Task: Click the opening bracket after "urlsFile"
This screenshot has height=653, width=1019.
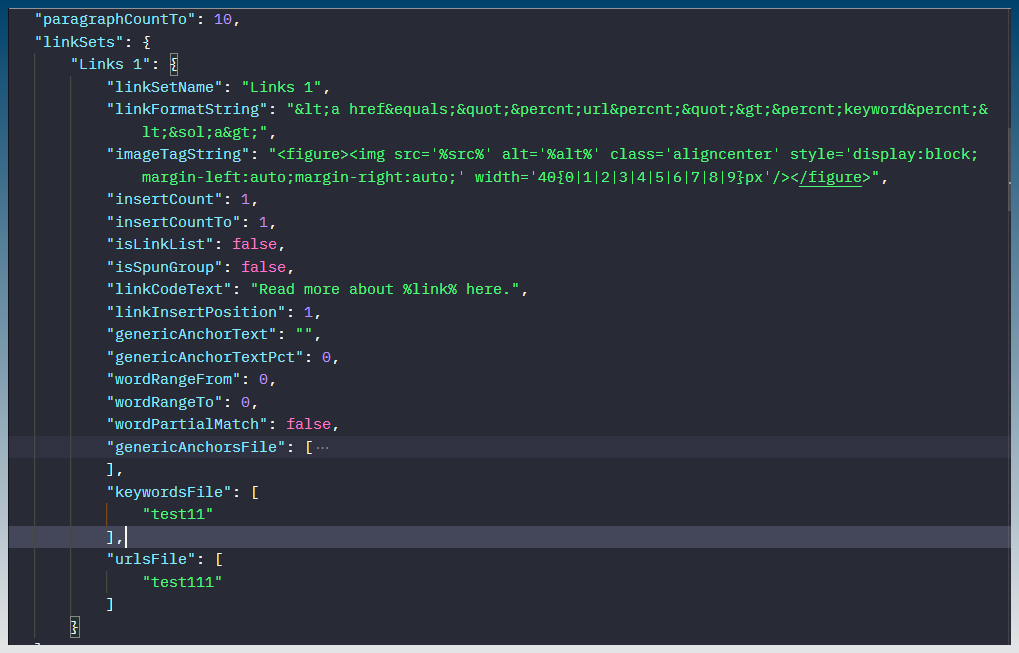Action: click(x=218, y=560)
